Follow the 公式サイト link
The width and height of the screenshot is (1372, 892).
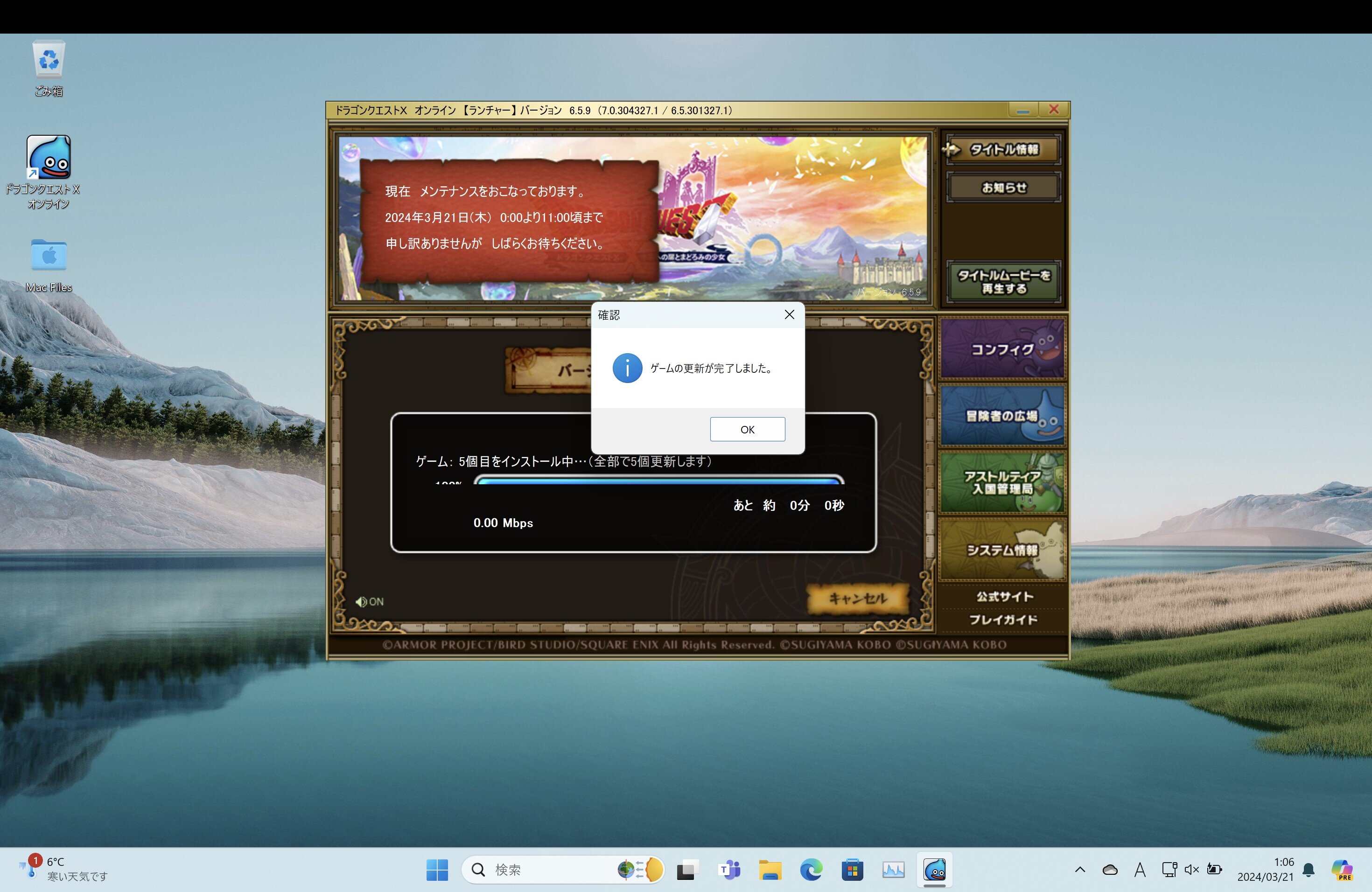1004,596
